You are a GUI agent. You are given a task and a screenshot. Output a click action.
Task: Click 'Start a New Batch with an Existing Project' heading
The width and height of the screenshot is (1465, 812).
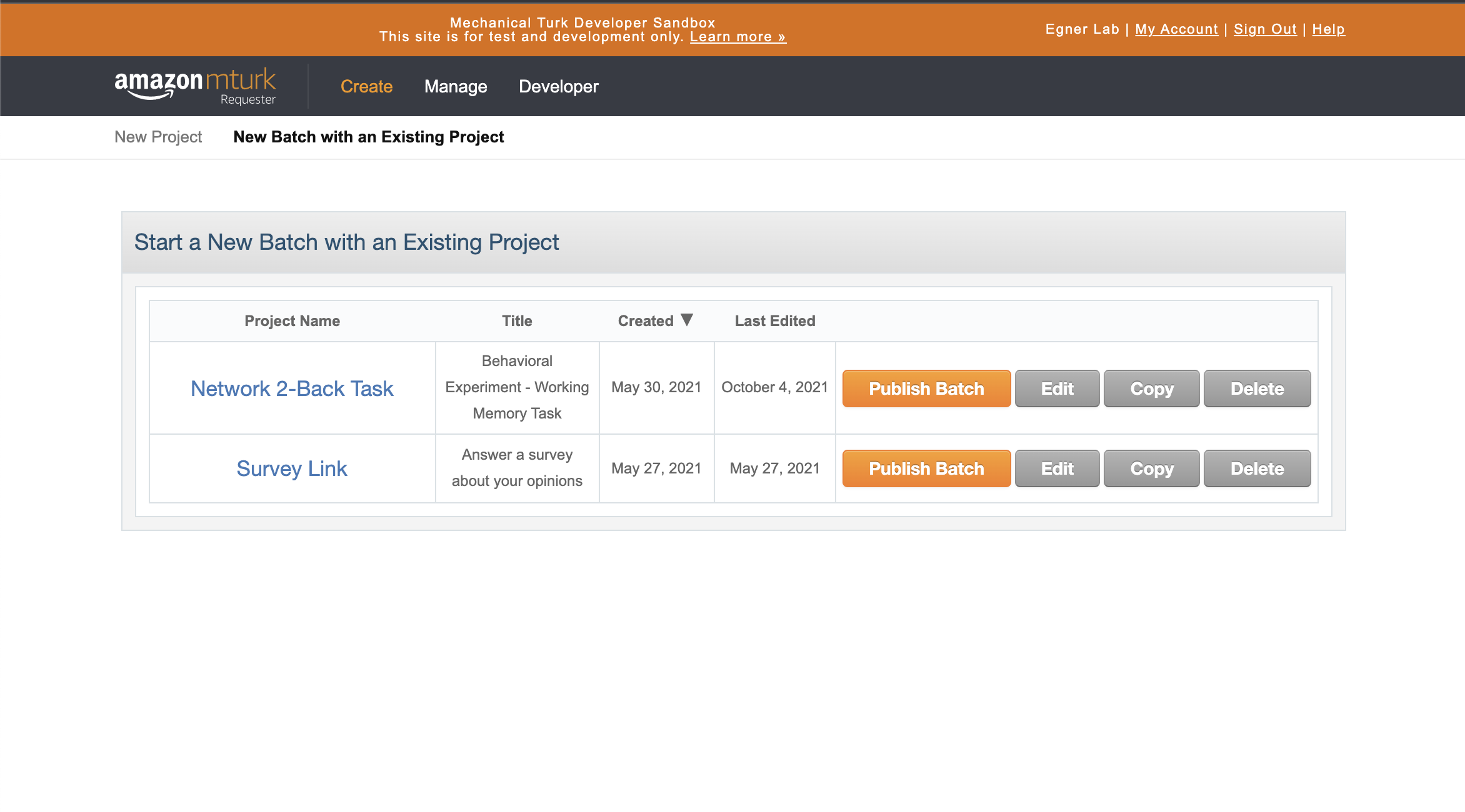coord(346,242)
